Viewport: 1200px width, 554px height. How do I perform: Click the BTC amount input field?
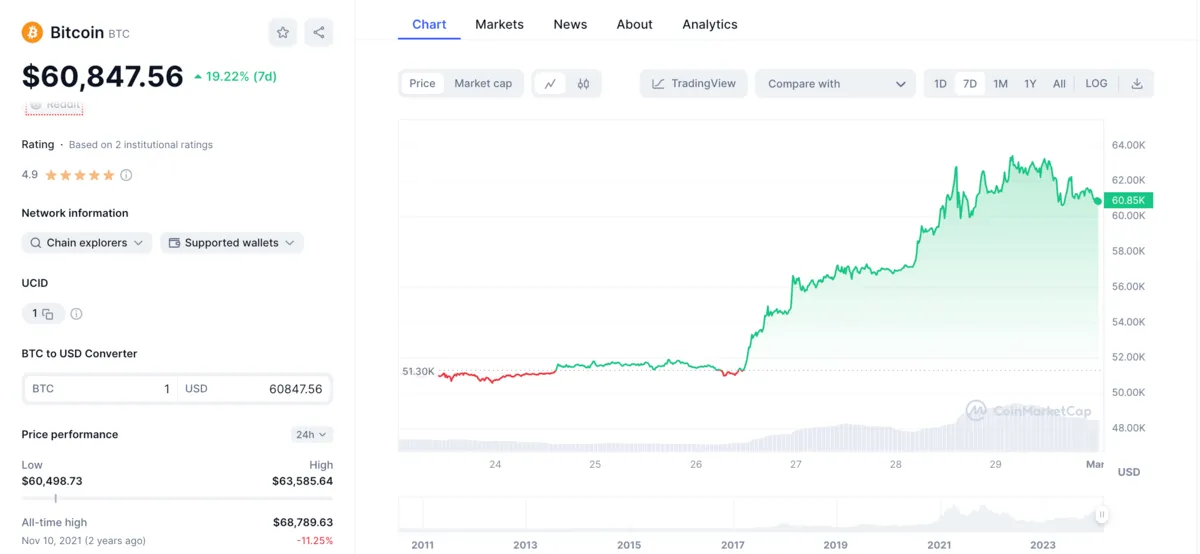point(101,389)
